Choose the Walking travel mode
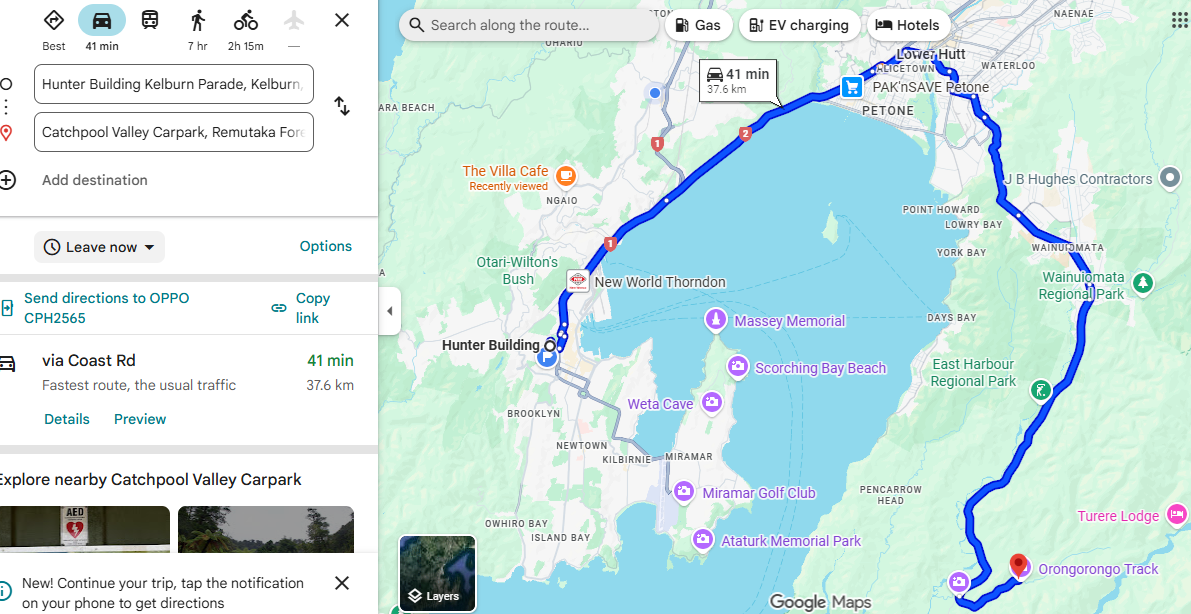Screen dimensions: 1191x614 [x=197, y=22]
